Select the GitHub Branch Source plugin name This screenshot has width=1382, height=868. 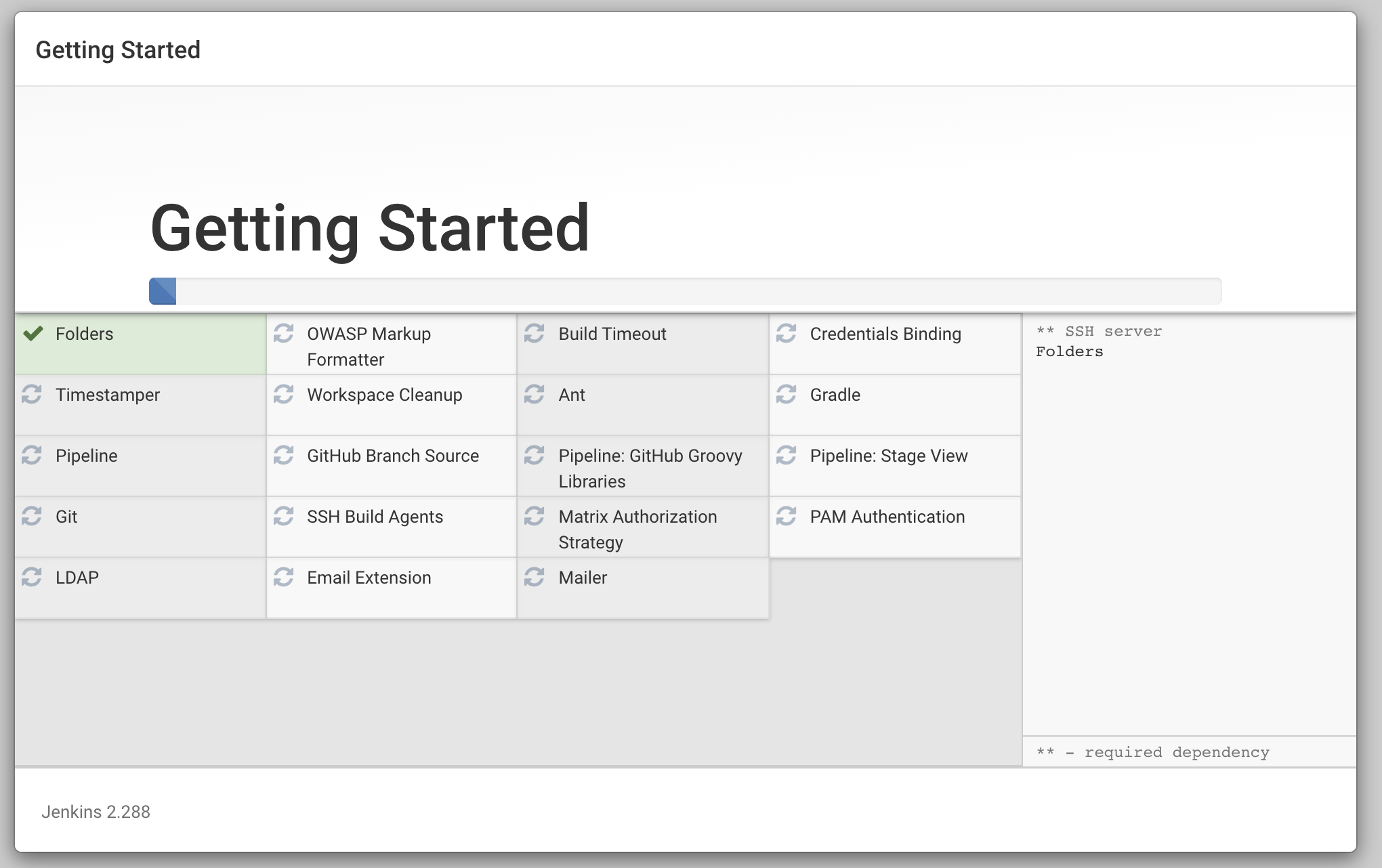(393, 456)
